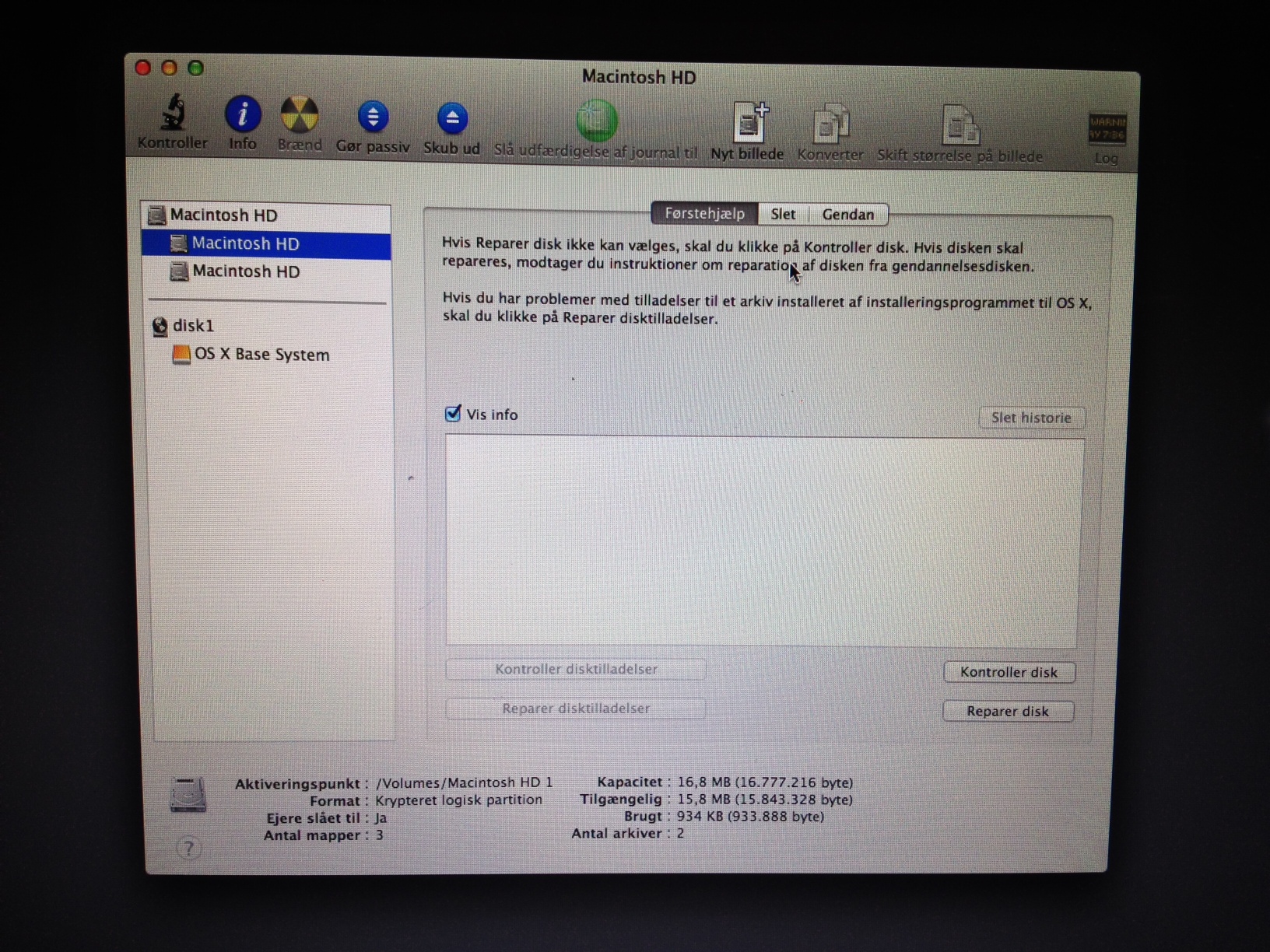The image size is (1270, 952).
Task: Switch to the Slet tab
Action: point(783,215)
